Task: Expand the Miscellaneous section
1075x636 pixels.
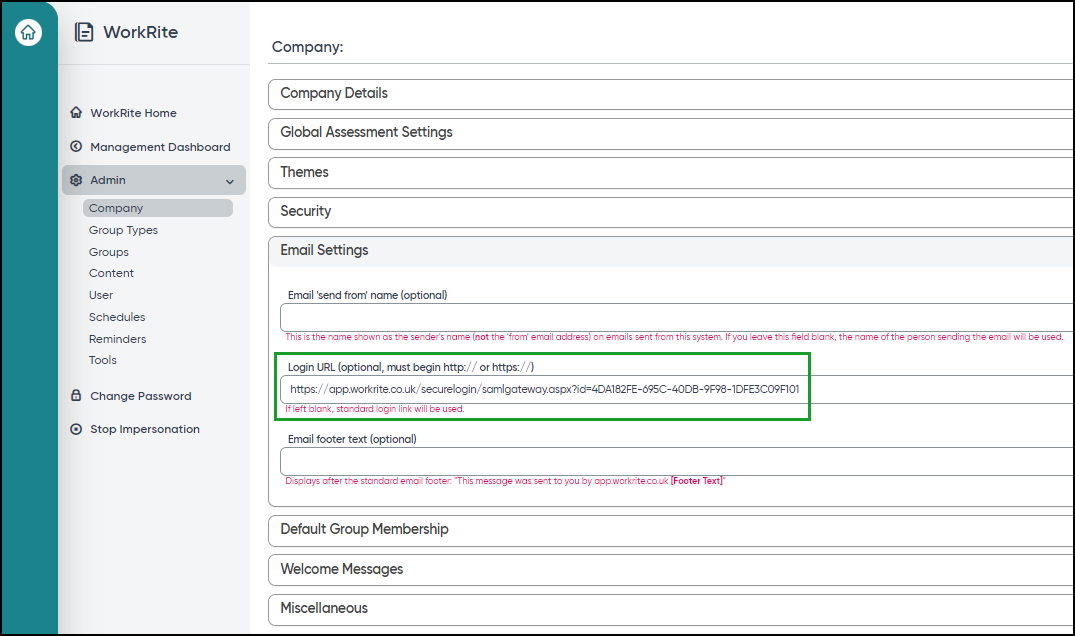Action: coord(671,609)
